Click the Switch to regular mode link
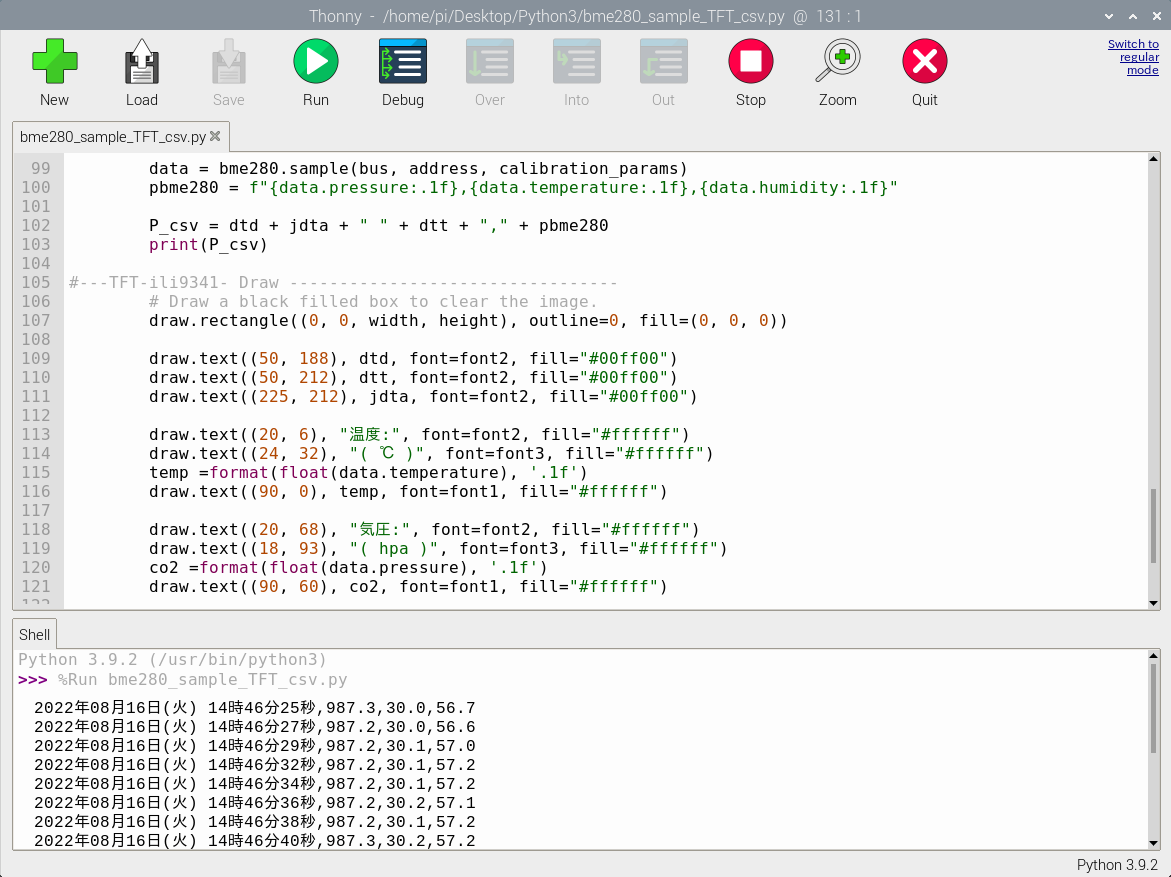Screen dimensions: 1171x877 click(x=1133, y=57)
